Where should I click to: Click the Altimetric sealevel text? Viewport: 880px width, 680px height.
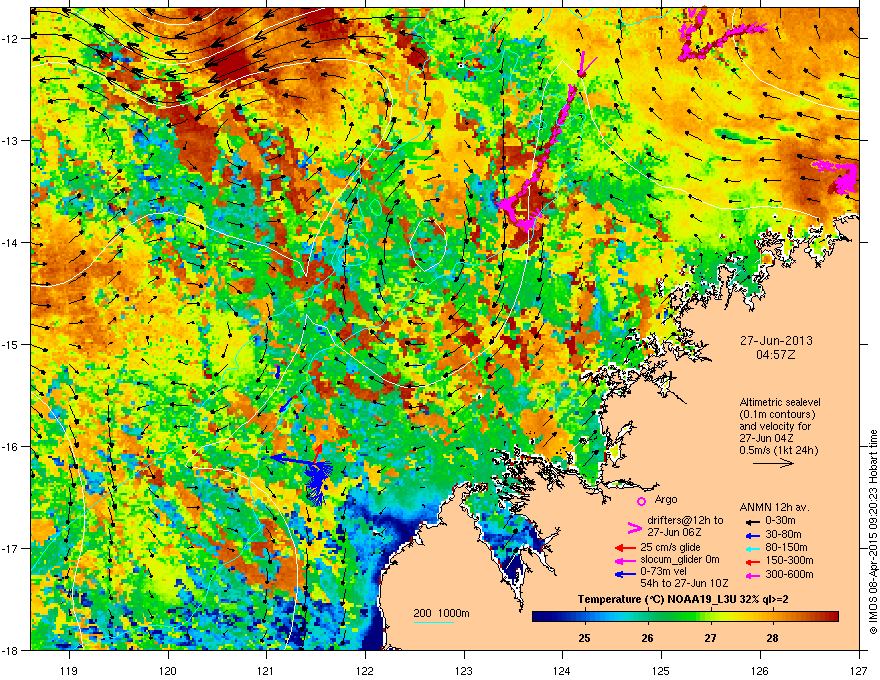[780, 402]
